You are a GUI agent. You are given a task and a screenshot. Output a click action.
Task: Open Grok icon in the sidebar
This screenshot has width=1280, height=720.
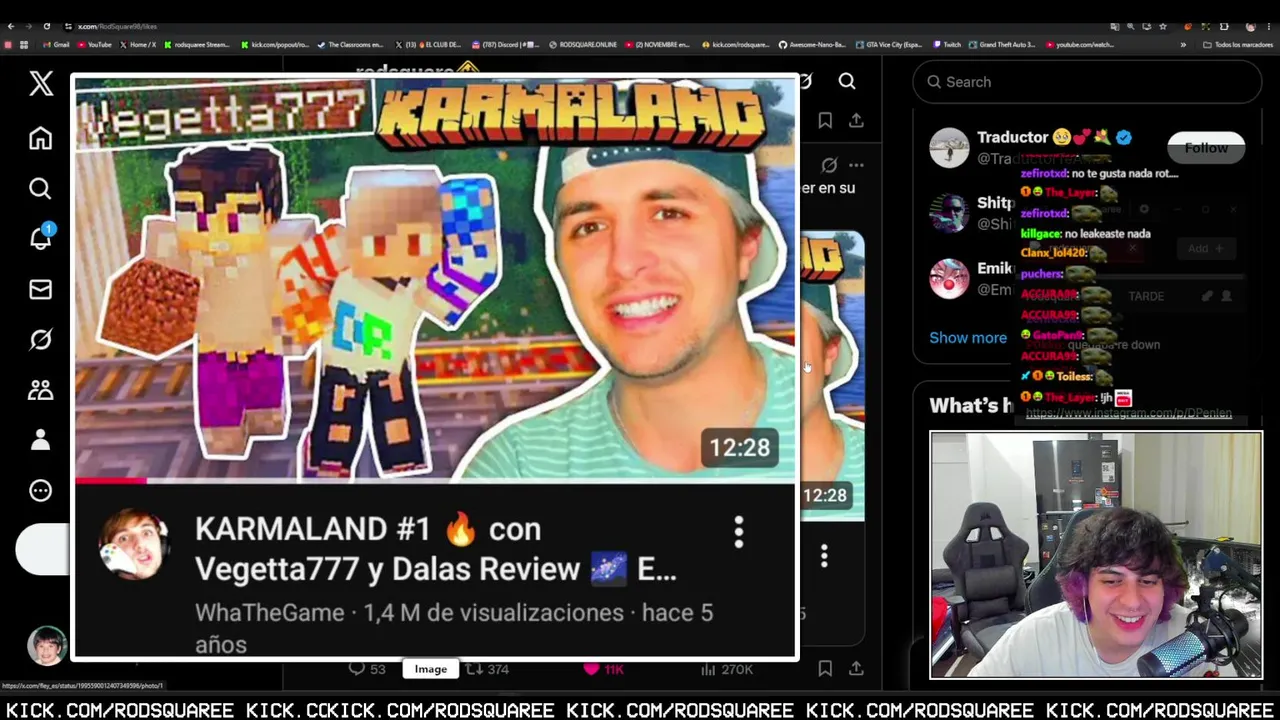click(x=40, y=340)
